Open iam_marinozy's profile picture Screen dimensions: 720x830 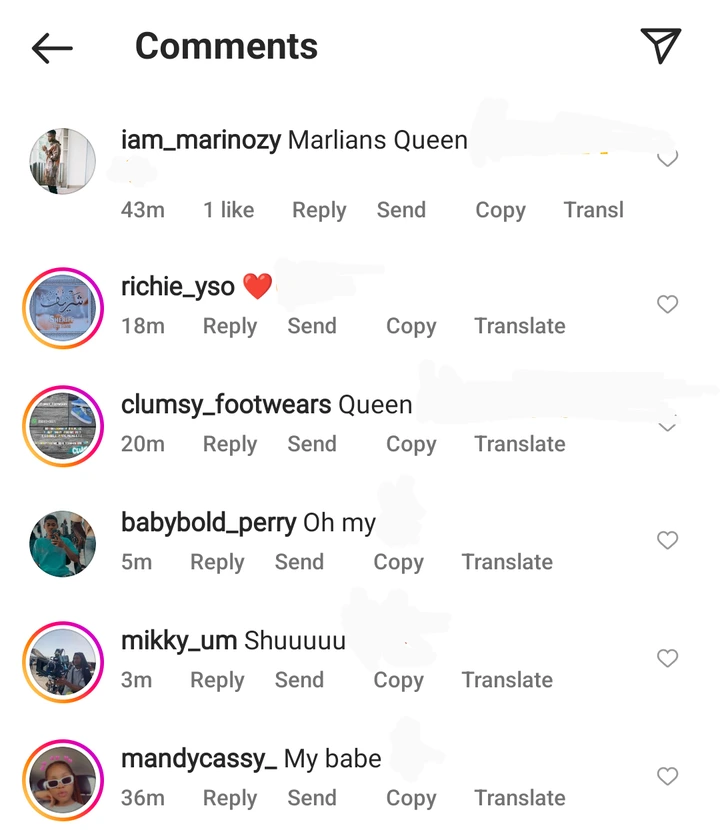click(x=62, y=161)
